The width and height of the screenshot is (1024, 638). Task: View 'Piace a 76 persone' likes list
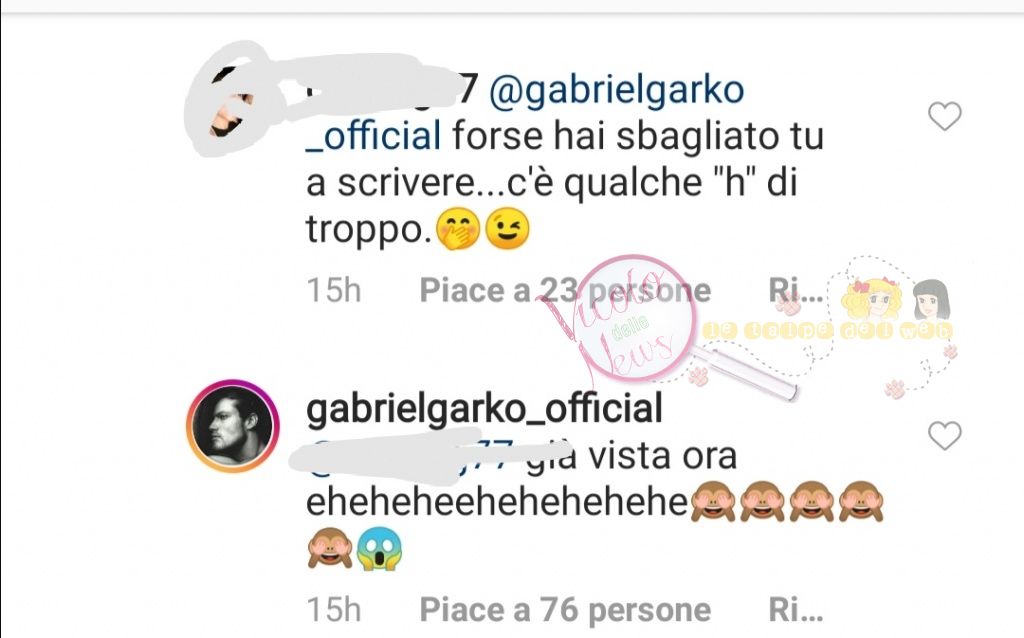tap(565, 610)
